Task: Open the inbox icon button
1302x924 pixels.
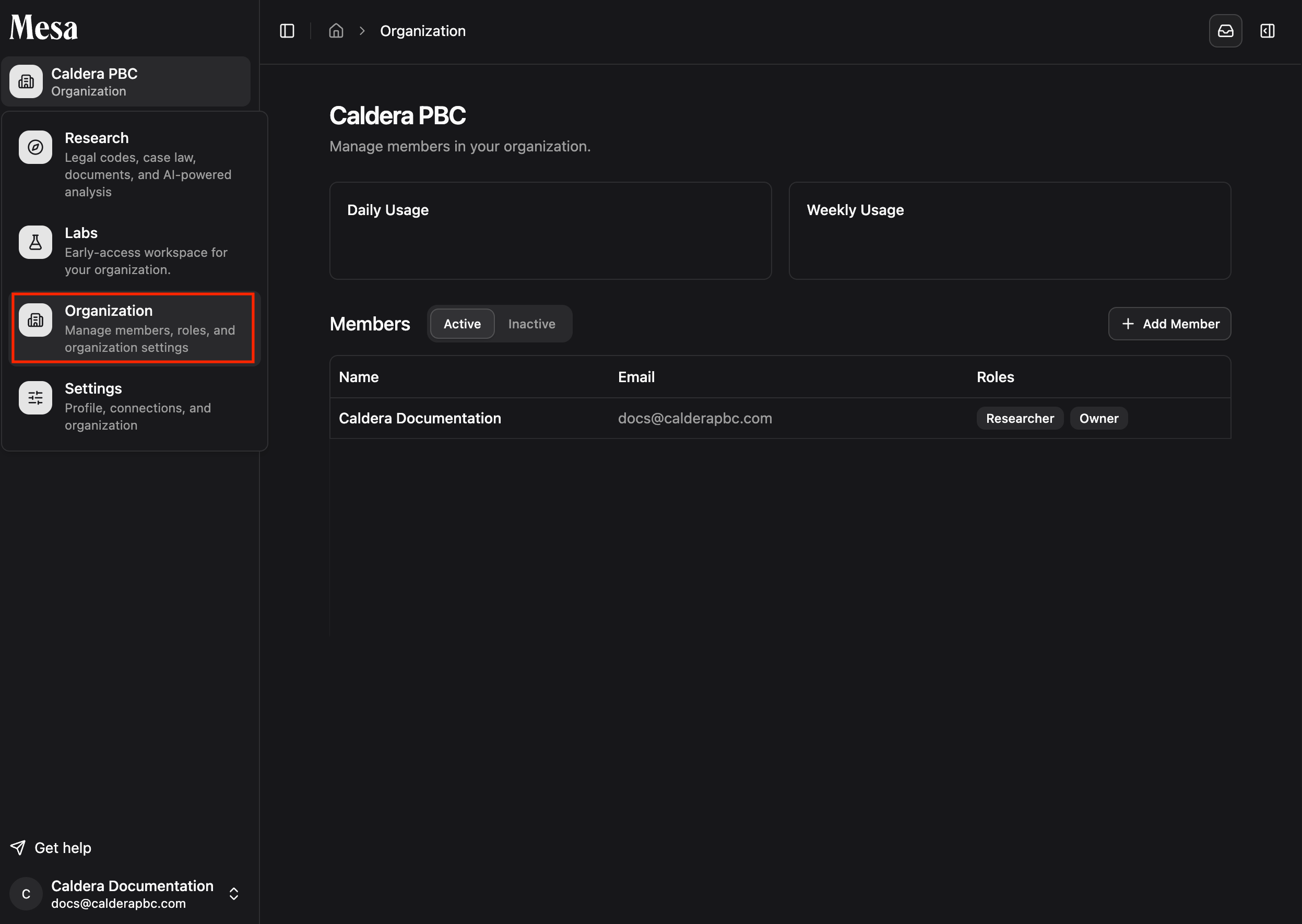Action: coord(1225,31)
